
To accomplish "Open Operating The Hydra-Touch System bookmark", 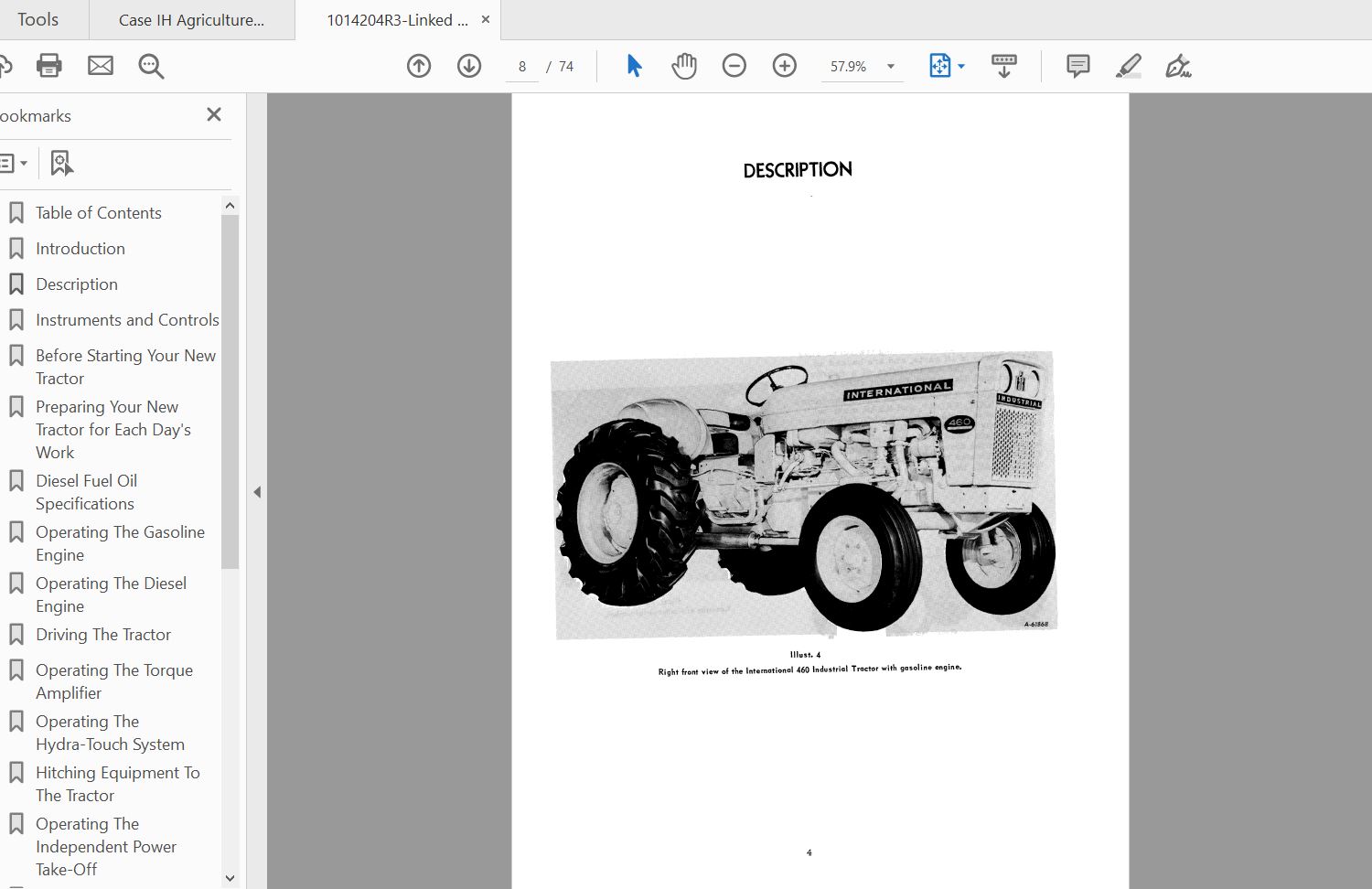I will (x=110, y=733).
